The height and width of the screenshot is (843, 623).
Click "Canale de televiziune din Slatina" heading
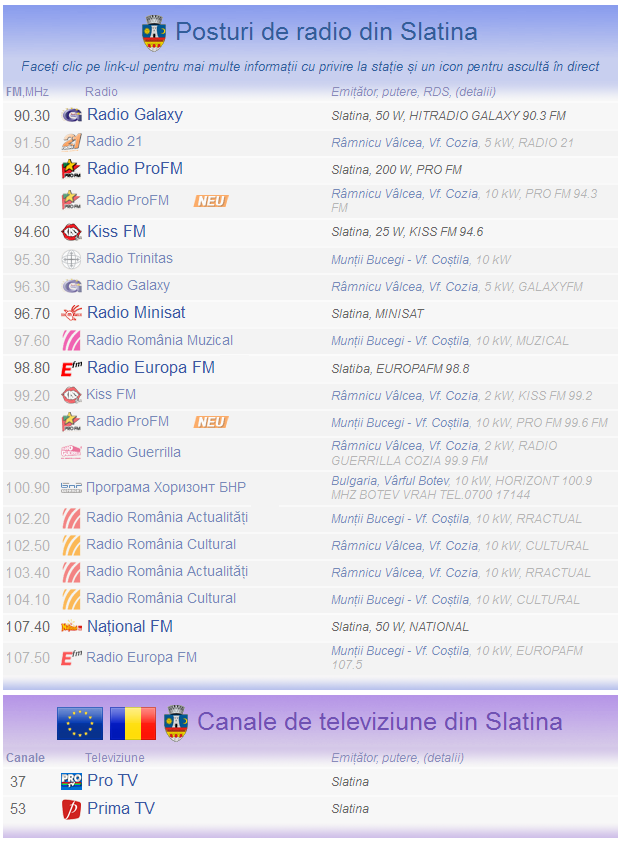[379, 721]
